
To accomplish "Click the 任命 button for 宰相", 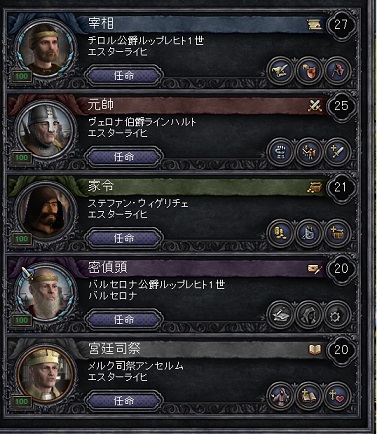I will coord(124,76).
